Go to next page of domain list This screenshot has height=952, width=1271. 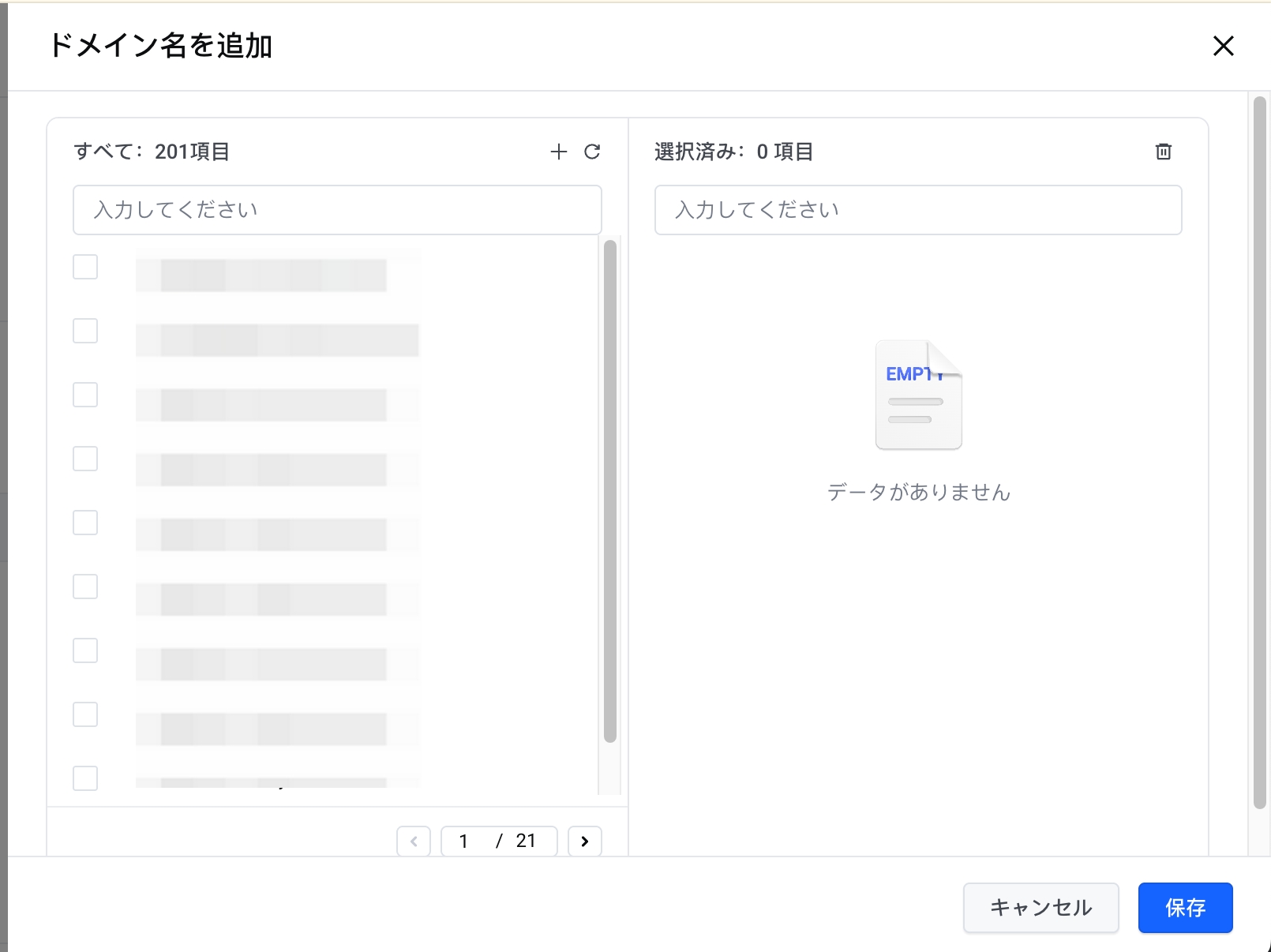(585, 841)
